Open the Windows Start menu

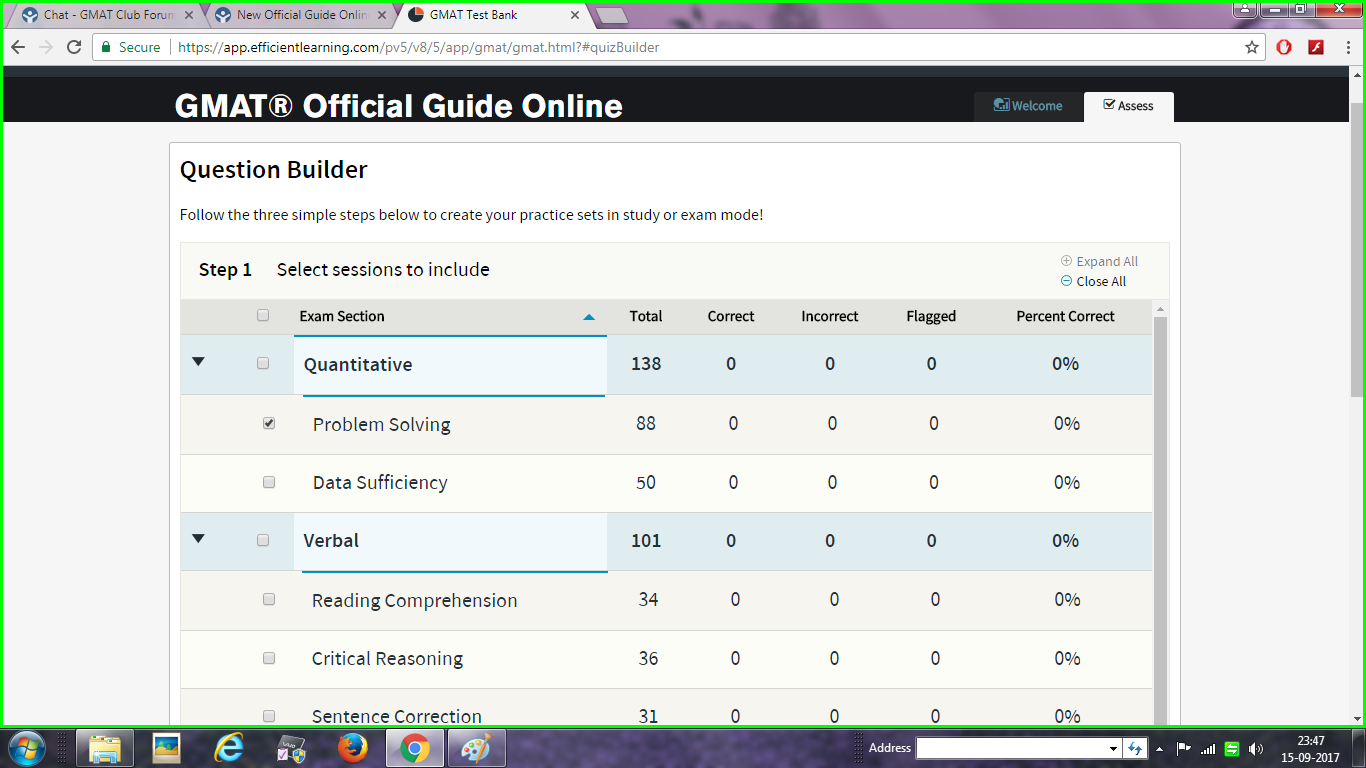click(x=25, y=748)
